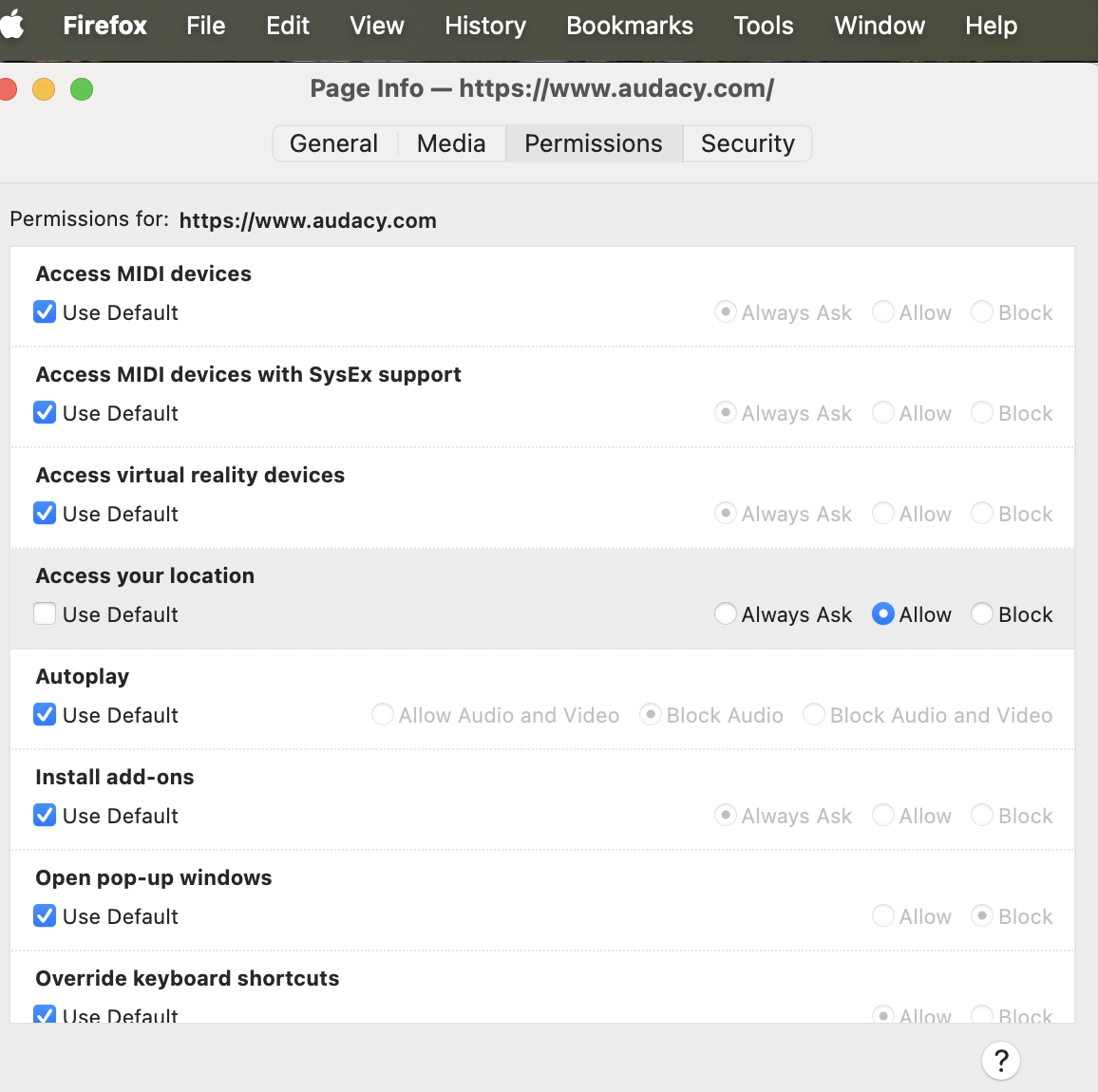Select Block for Access your location
This screenshot has height=1092, width=1098.
(x=982, y=614)
